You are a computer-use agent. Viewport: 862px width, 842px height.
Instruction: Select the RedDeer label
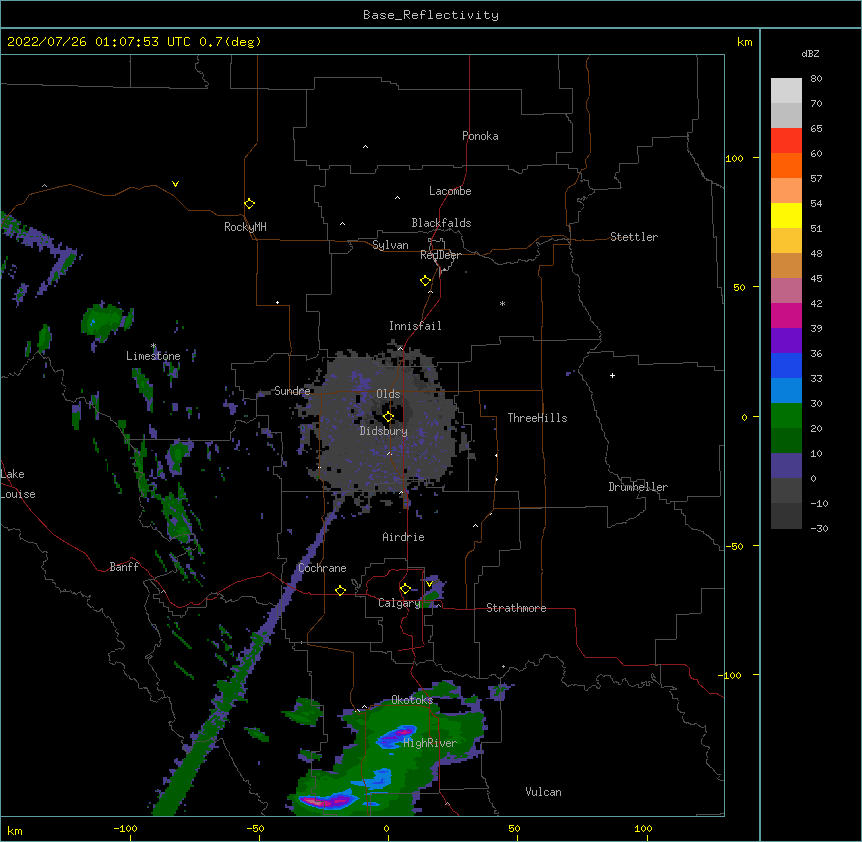click(x=440, y=255)
